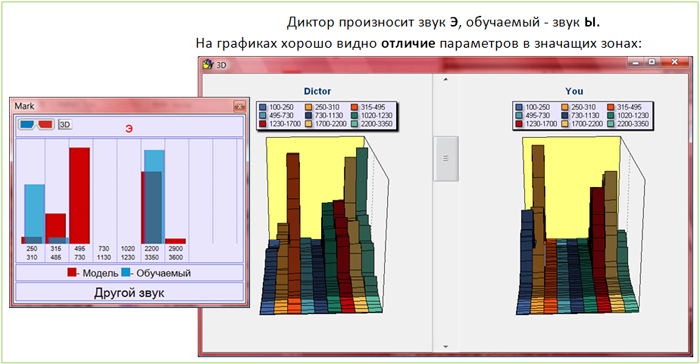Click the scroll down arrow in 3D window

[445, 346]
